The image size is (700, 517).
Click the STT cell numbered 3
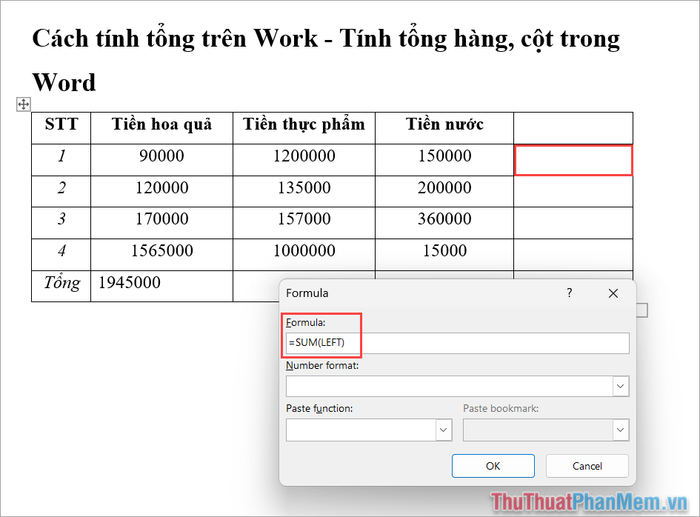coord(61,223)
